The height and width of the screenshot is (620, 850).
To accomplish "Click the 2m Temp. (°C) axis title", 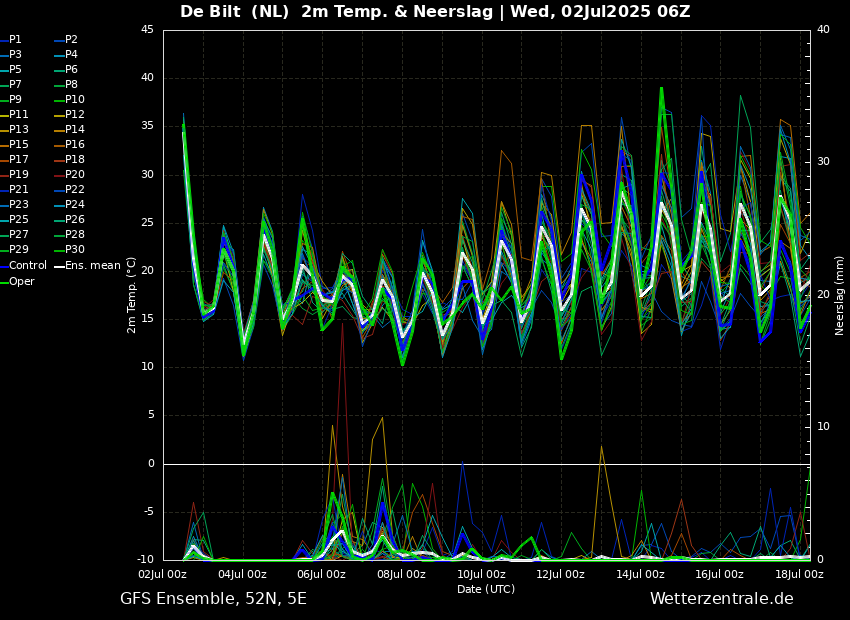I will click(x=131, y=295).
